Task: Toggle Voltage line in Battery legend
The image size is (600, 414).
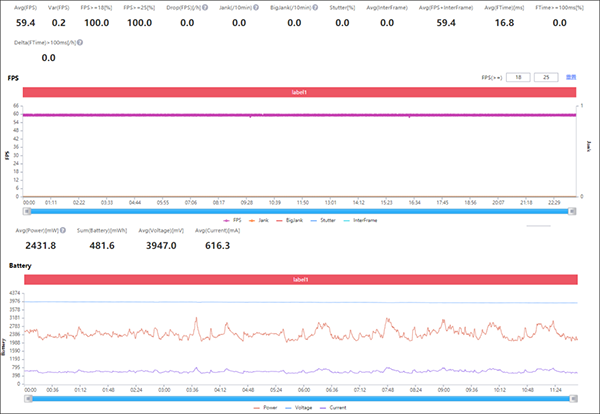Action: click(304, 409)
